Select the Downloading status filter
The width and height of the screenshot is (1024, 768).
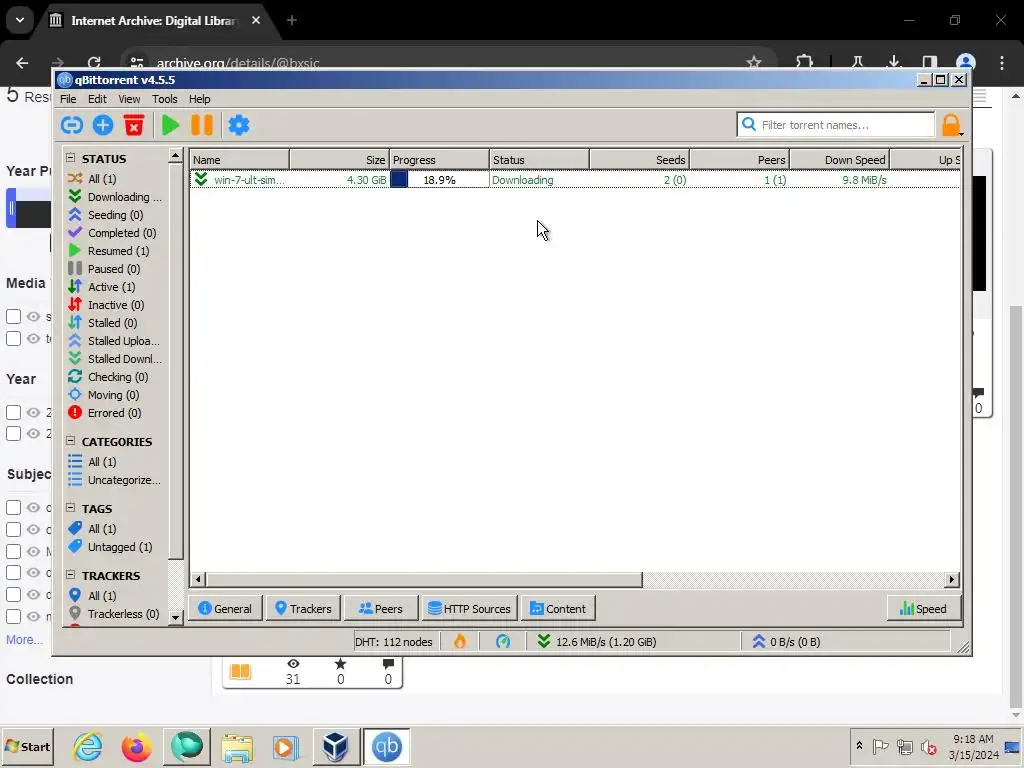coord(115,197)
